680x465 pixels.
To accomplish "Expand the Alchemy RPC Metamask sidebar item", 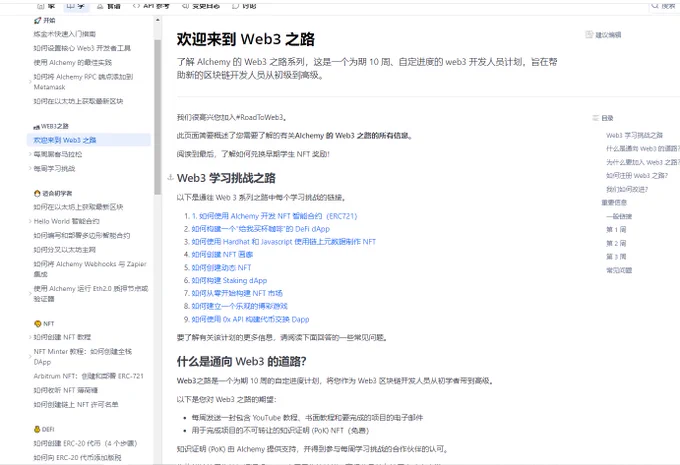I will tap(30, 82).
